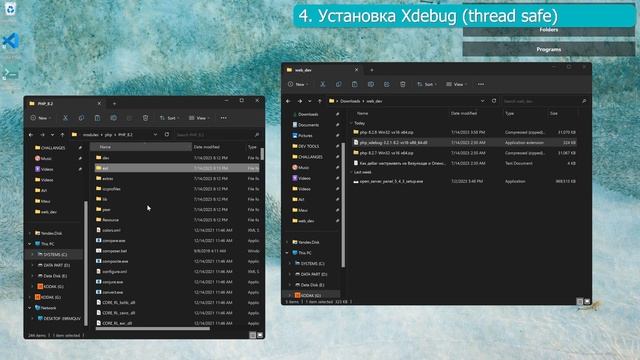Collapse Today group in web_dev window

(x=351, y=123)
